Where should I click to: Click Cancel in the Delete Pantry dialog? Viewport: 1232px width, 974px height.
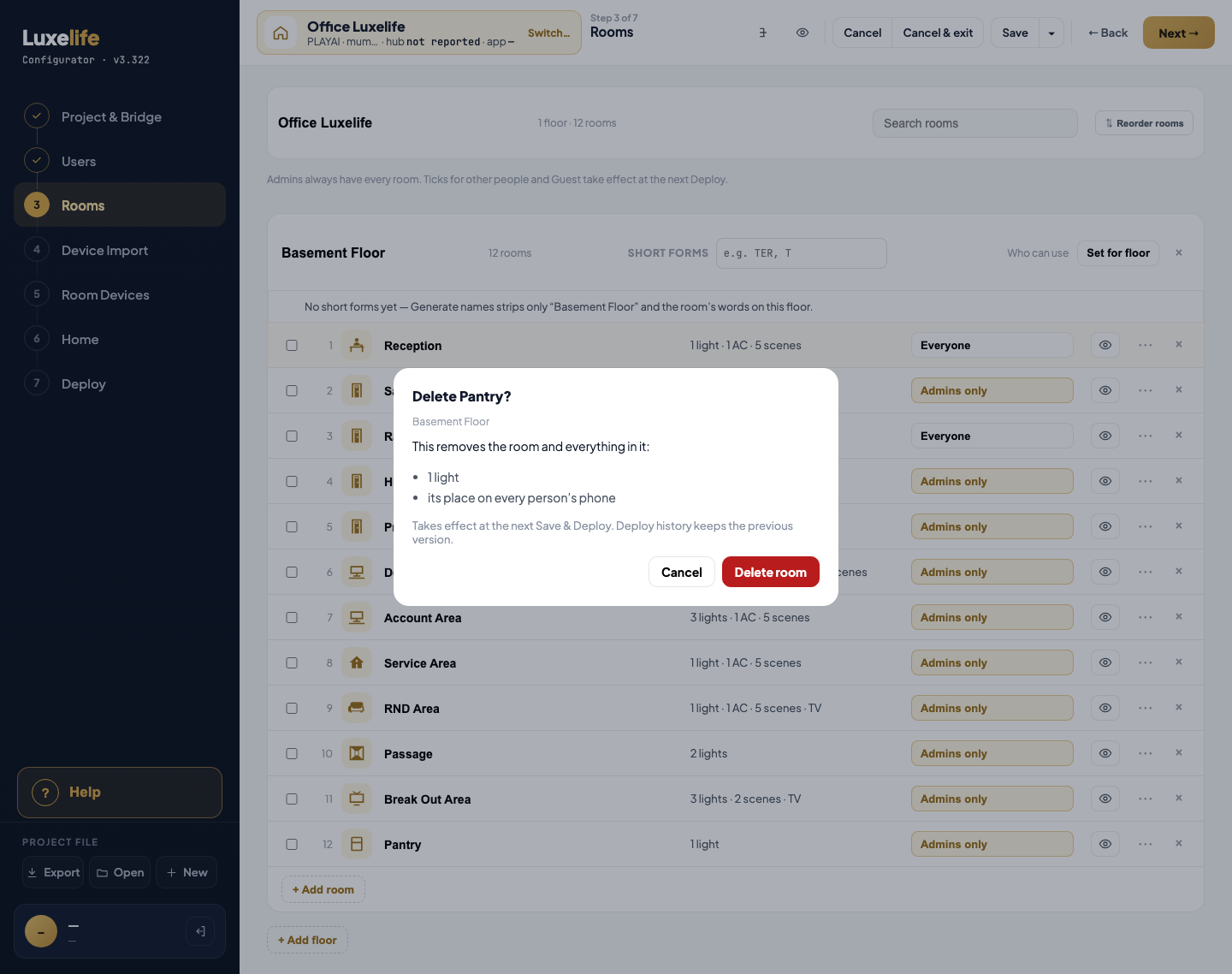pyautogui.click(x=682, y=572)
